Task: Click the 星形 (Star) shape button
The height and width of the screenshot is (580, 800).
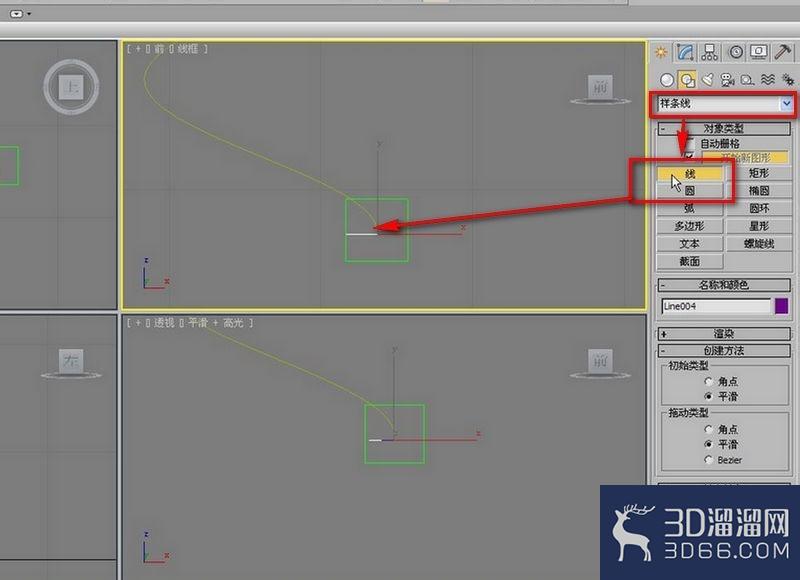Action: point(759,226)
